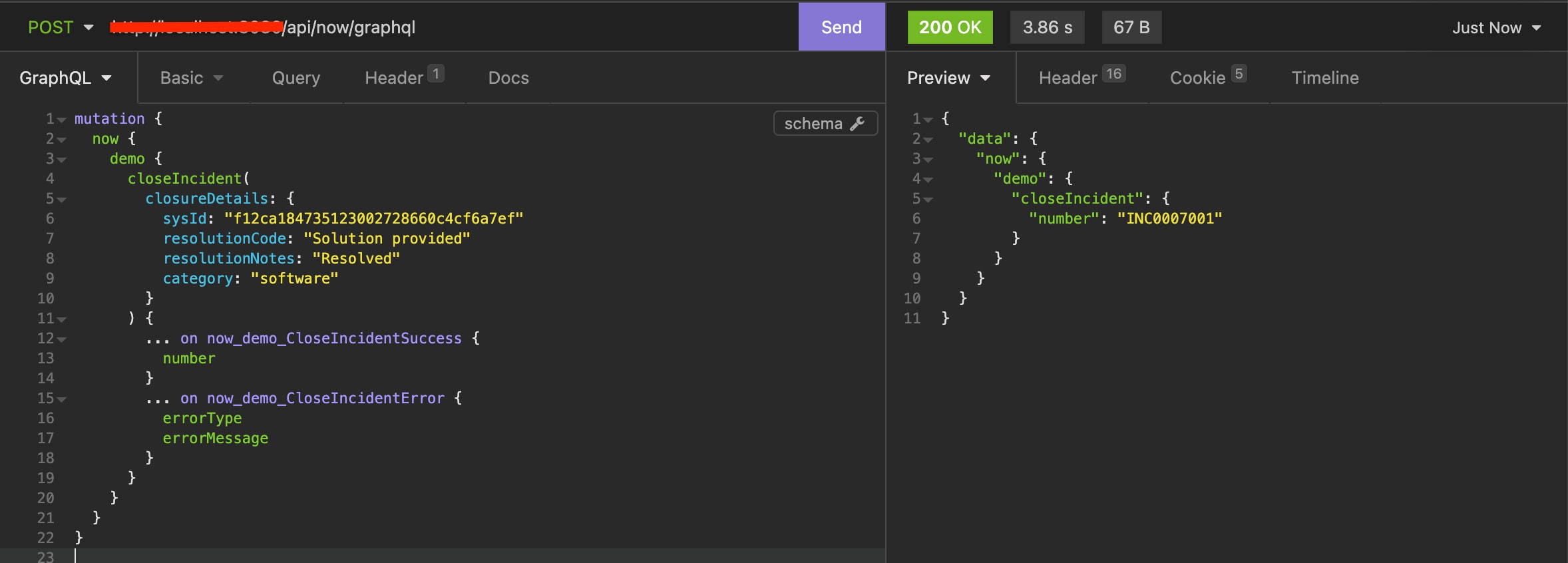The width and height of the screenshot is (1568, 563).
Task: Fold the CloseIncidentSuccess fragment at line 12
Action: pos(62,340)
